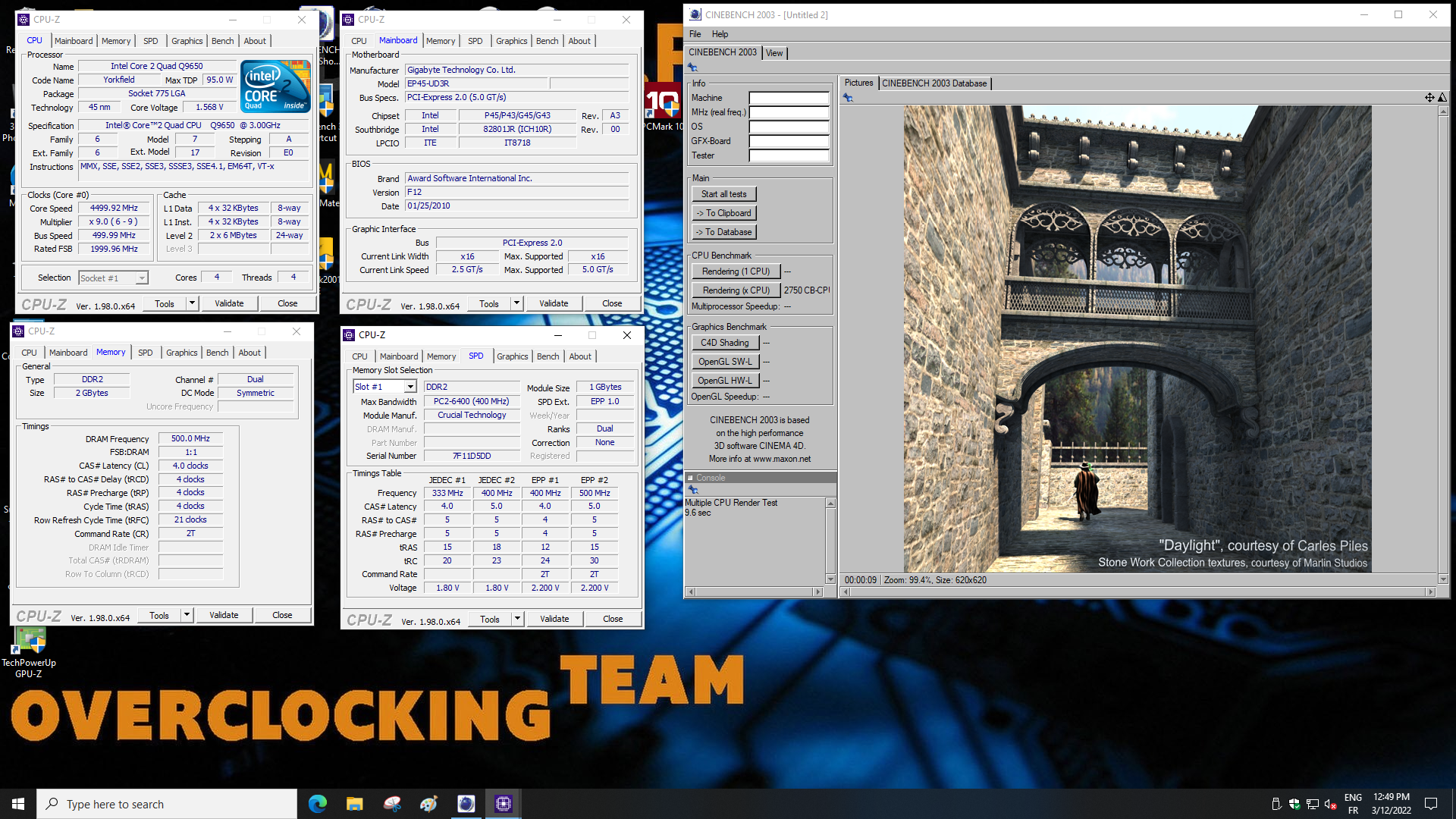Click Validate in the SPD window
Screen dimensions: 1456x819
click(x=554, y=619)
